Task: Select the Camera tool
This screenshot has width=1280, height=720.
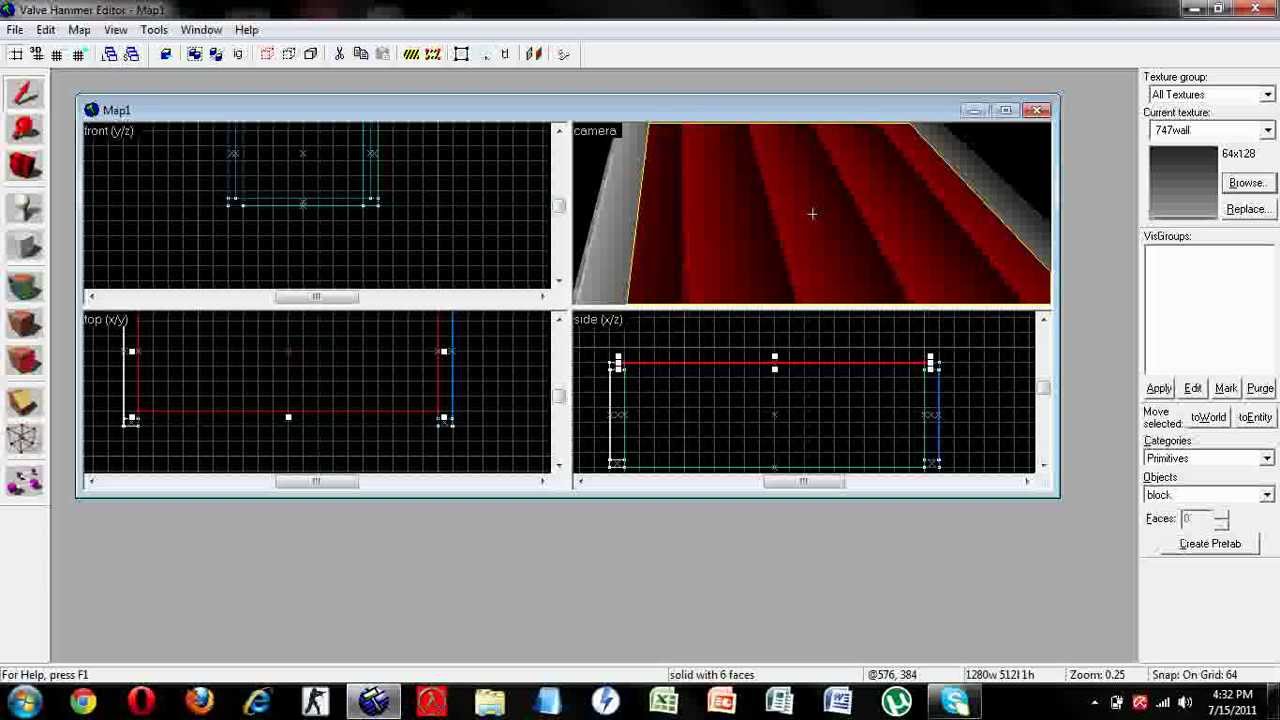Action: click(x=24, y=165)
